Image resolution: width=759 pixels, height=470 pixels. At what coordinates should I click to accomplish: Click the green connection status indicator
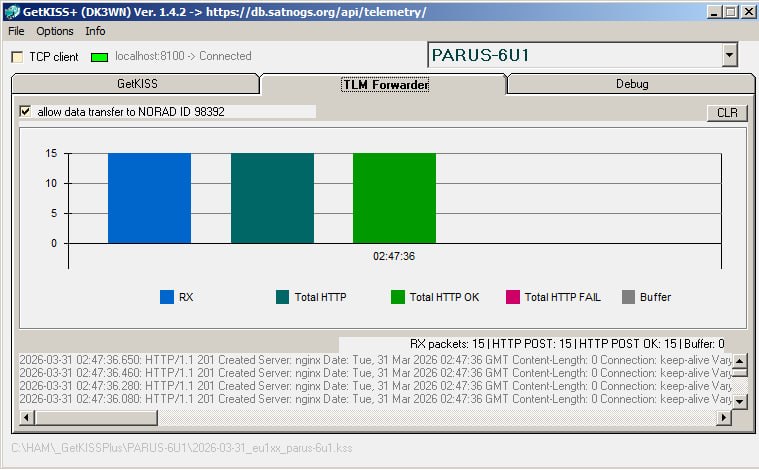pos(99,57)
